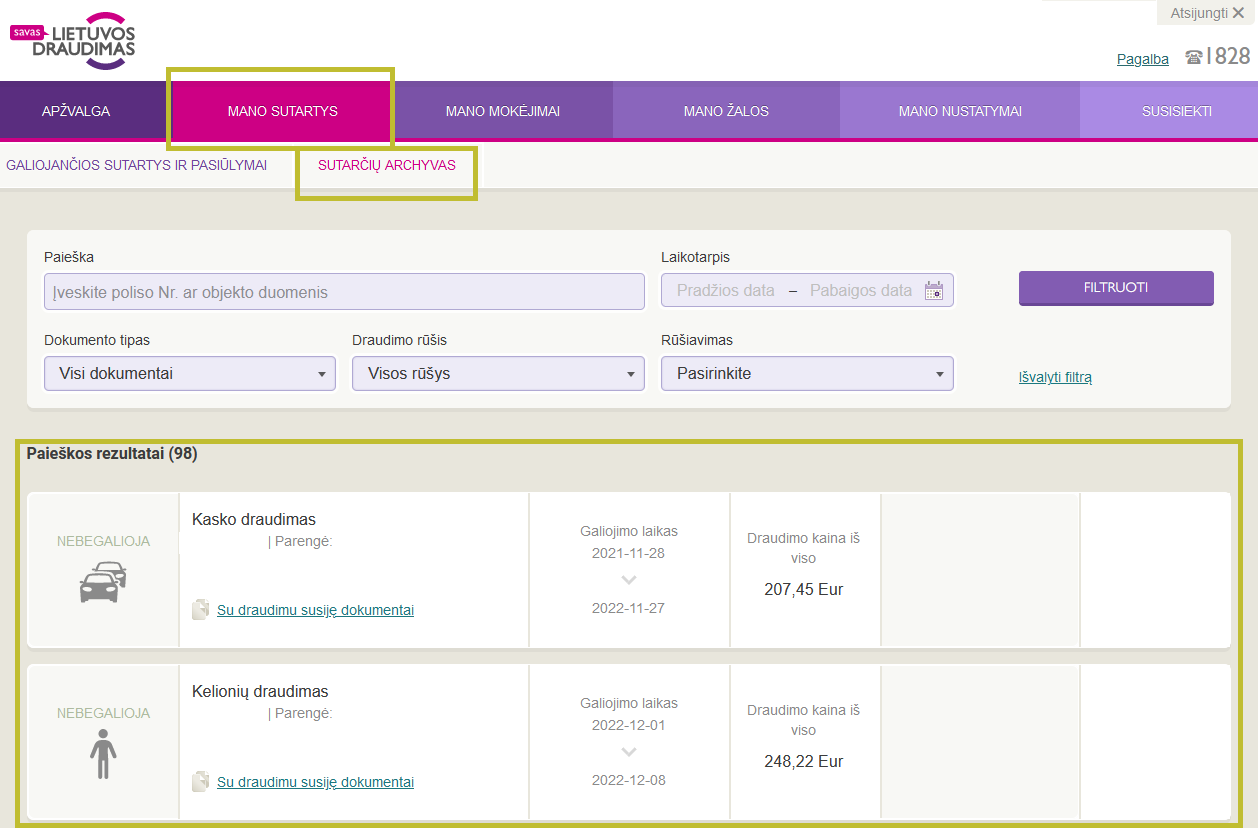The image size is (1258, 828).
Task: Click the car icon in Kasko row
Action: [103, 582]
